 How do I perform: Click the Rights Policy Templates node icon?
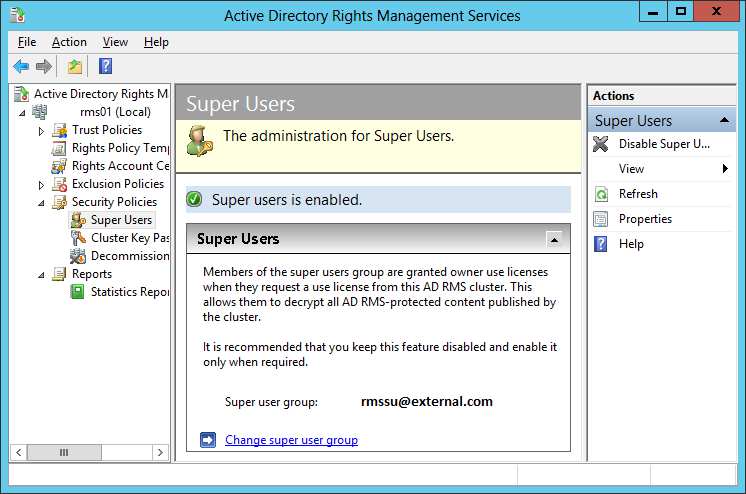pos(59,148)
